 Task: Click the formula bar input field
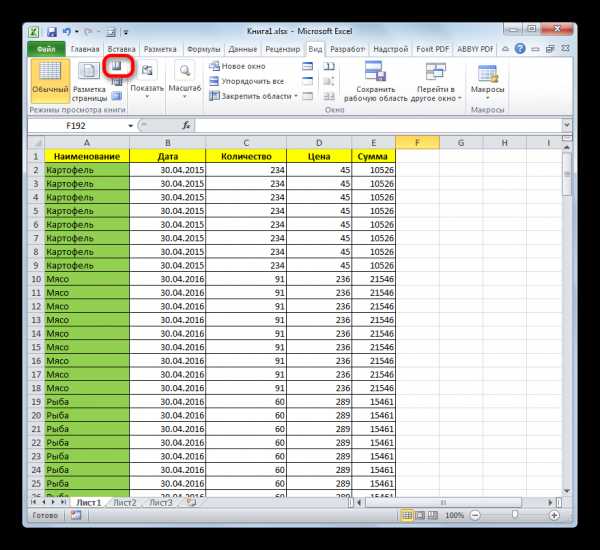[x=378, y=126]
